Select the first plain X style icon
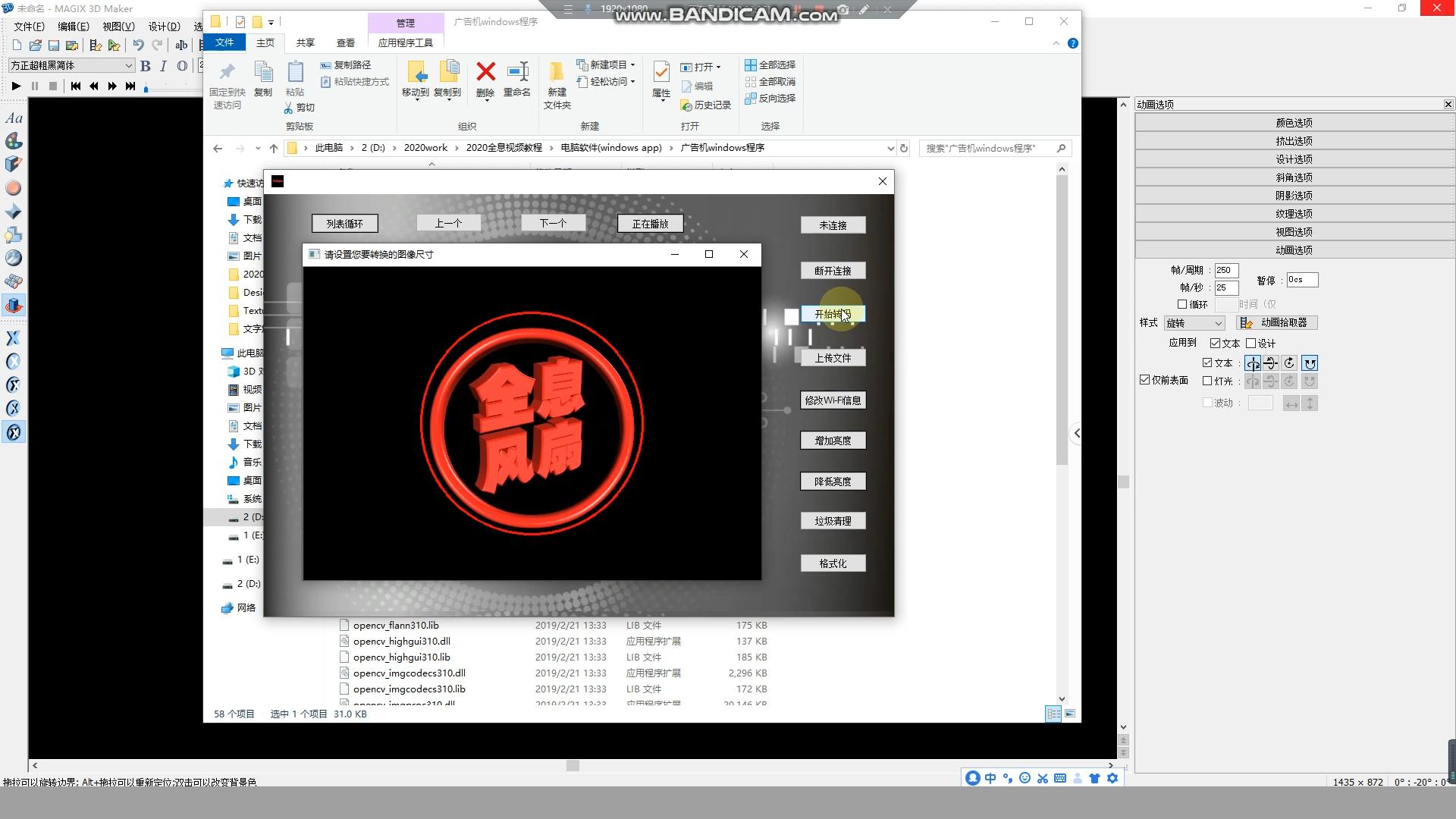 click(x=14, y=338)
